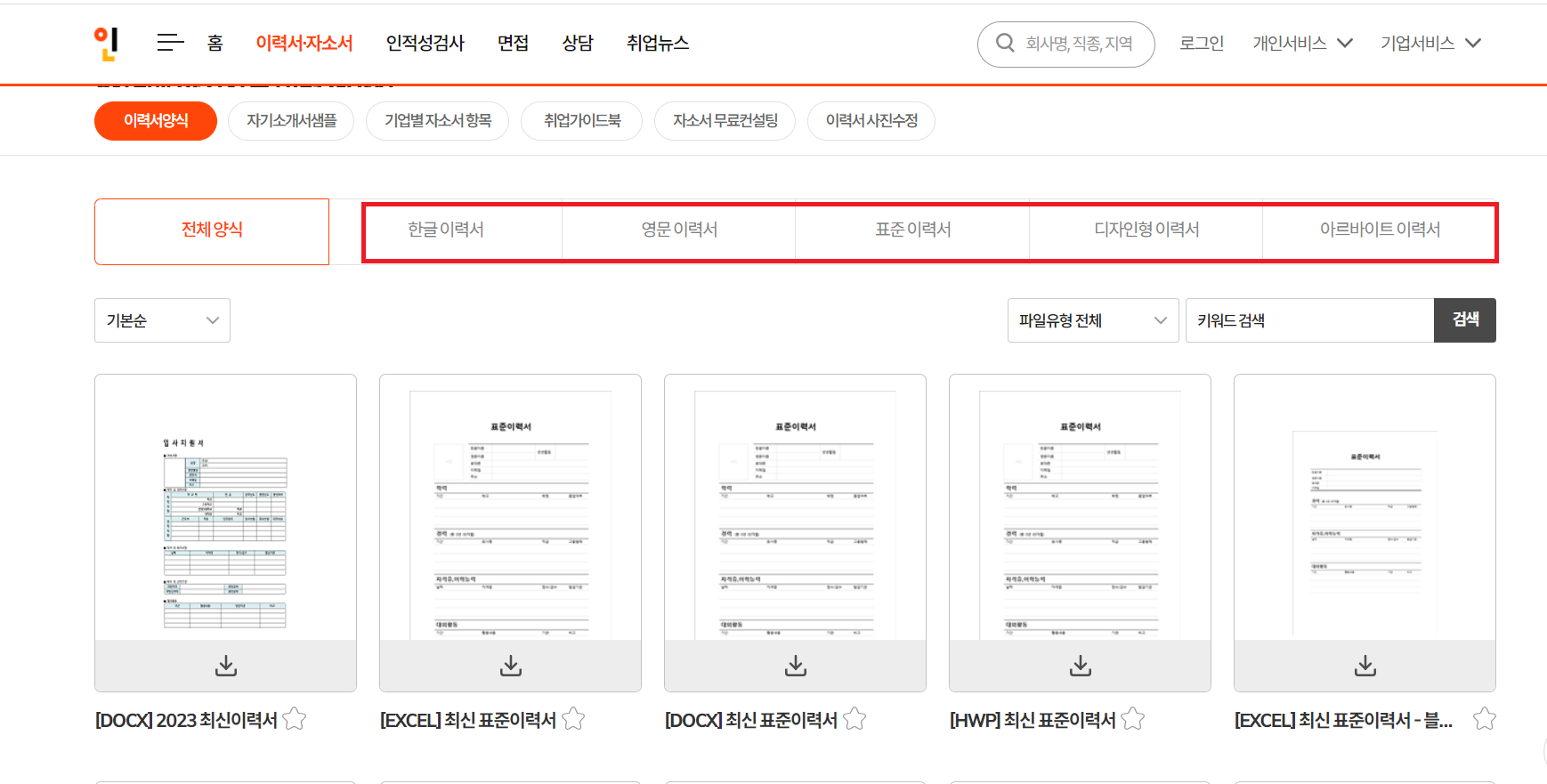Click the 이력서 사진수정 button
This screenshot has height=784, width=1547.
click(x=871, y=121)
